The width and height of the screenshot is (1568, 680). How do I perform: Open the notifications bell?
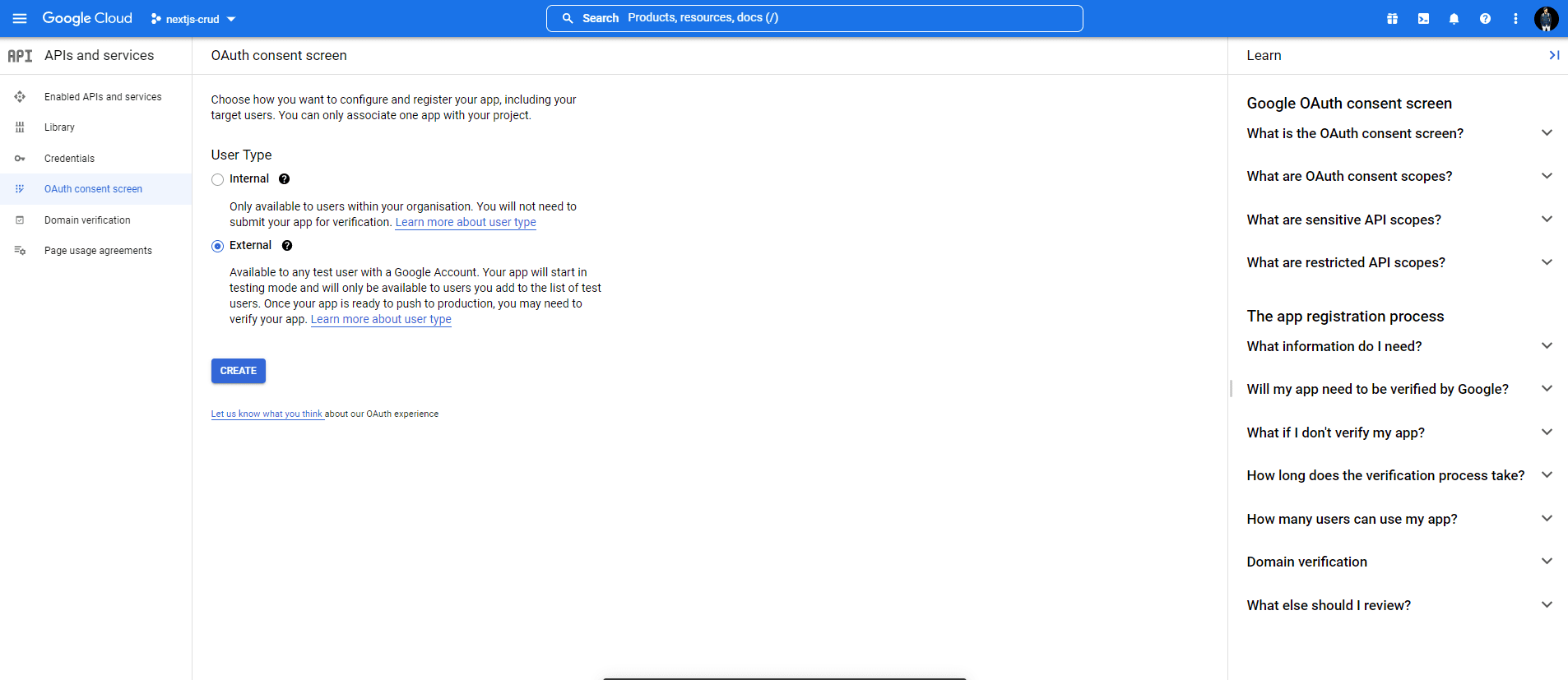pos(1454,18)
